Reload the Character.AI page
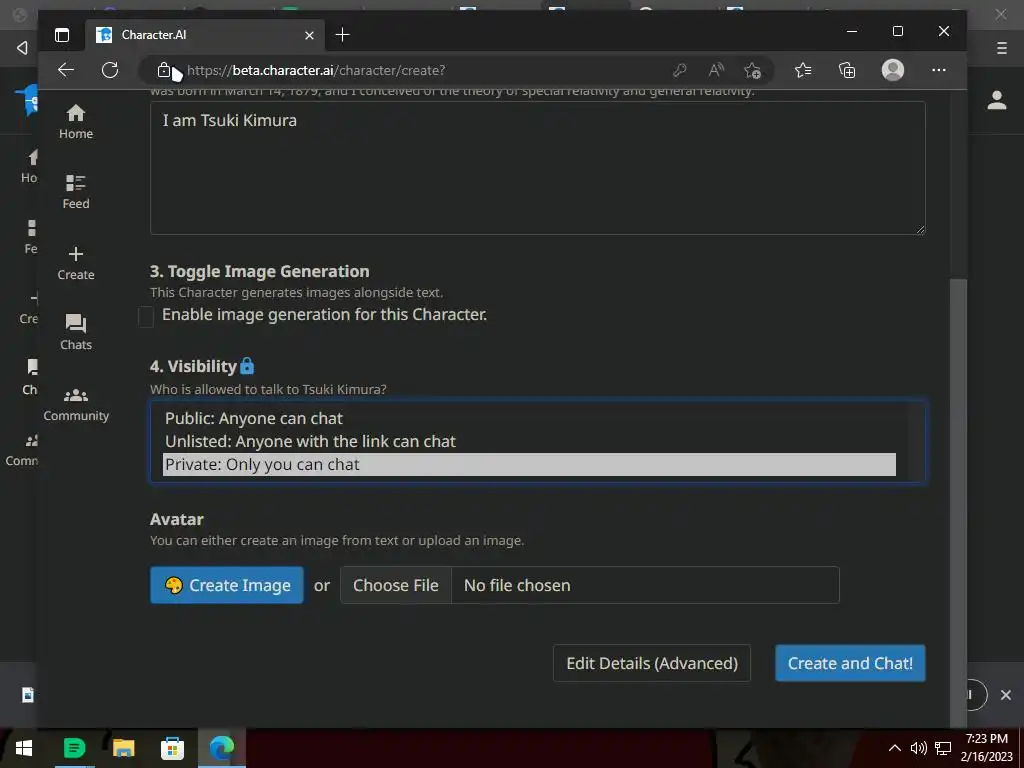This screenshot has height=768, width=1024. 110,70
